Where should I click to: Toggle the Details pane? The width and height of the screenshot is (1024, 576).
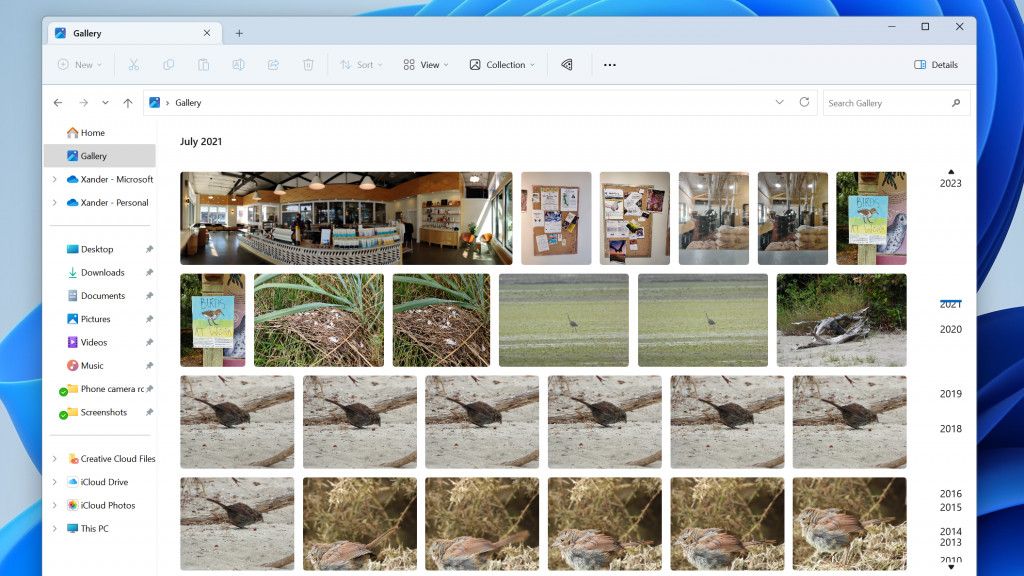coord(937,64)
